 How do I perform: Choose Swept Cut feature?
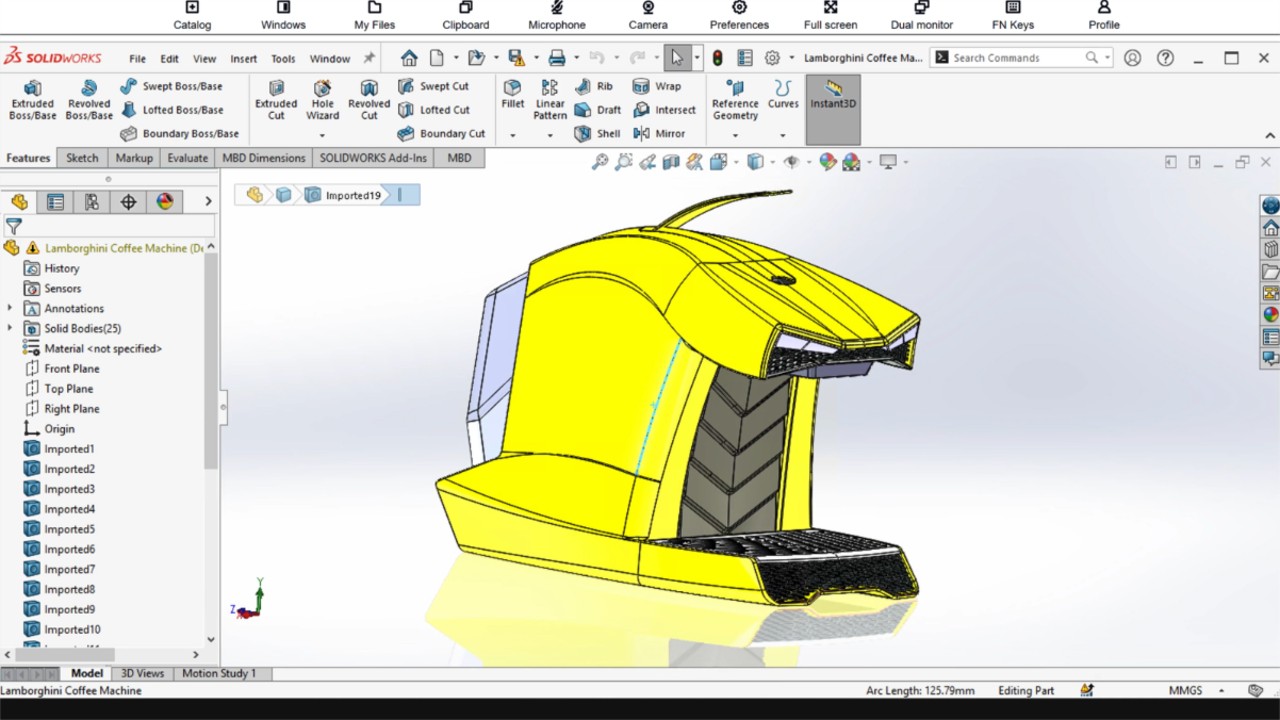point(433,86)
